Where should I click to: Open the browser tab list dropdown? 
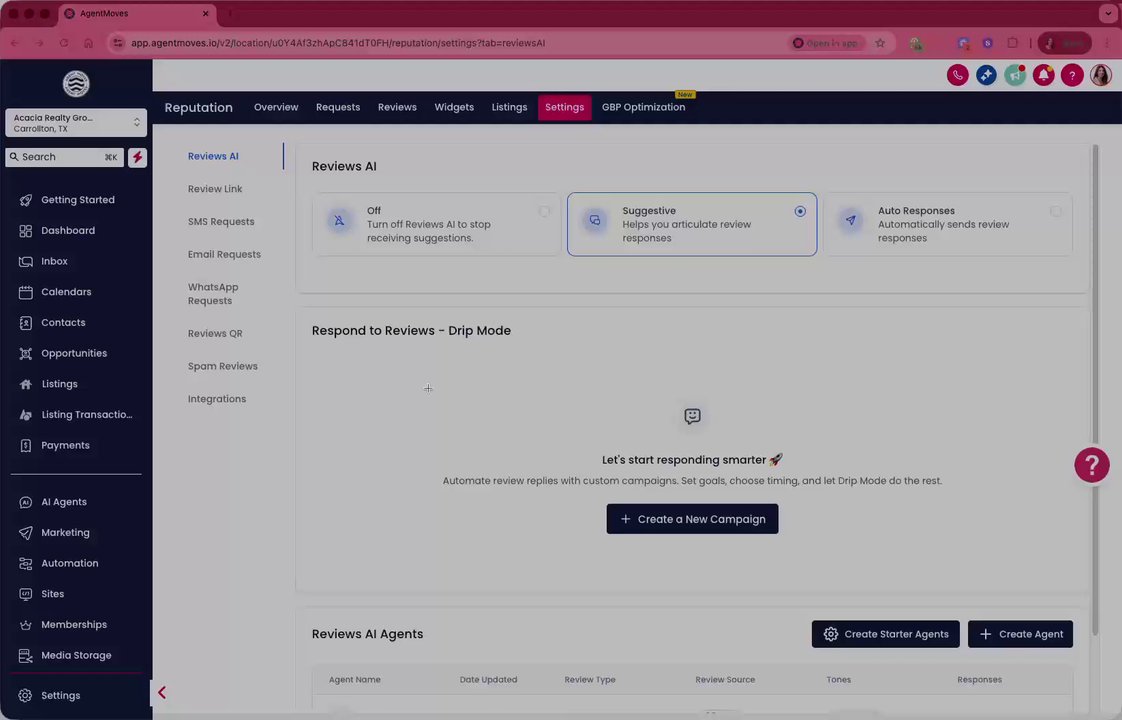1108,14
